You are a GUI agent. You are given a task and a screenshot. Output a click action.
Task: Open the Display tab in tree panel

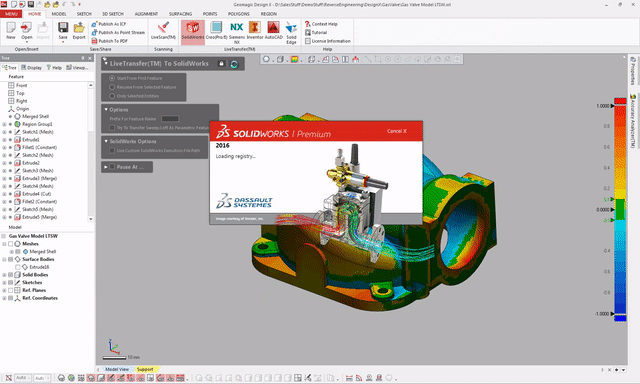(31, 67)
